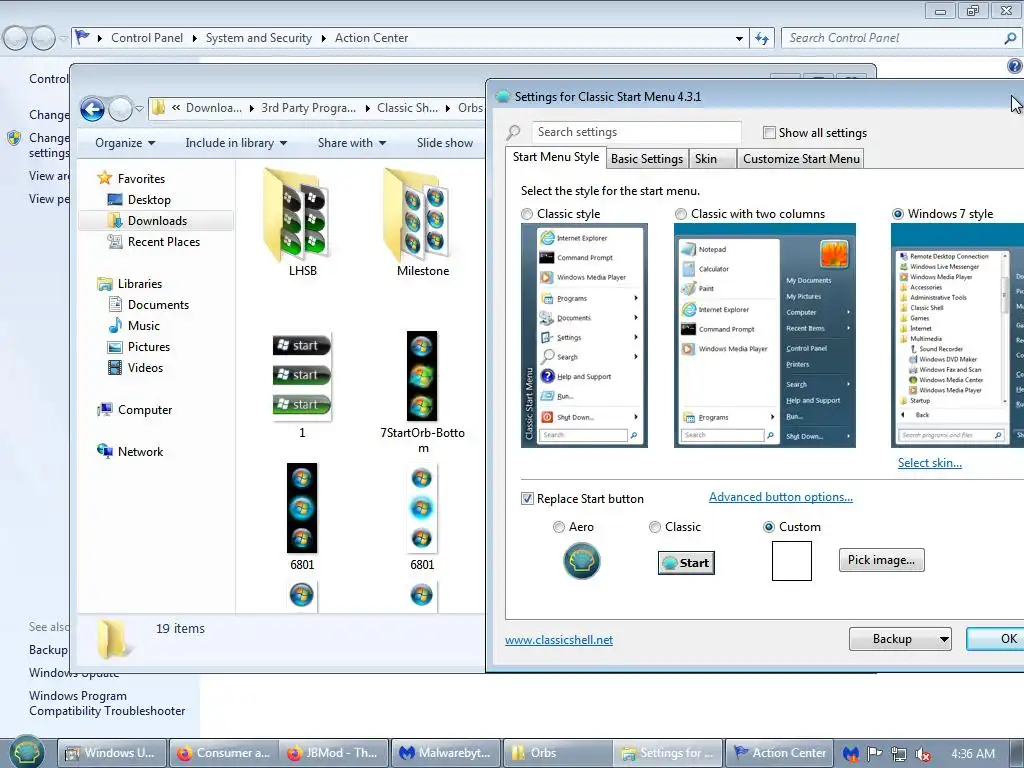Select the Classic style radio button

click(x=526, y=214)
